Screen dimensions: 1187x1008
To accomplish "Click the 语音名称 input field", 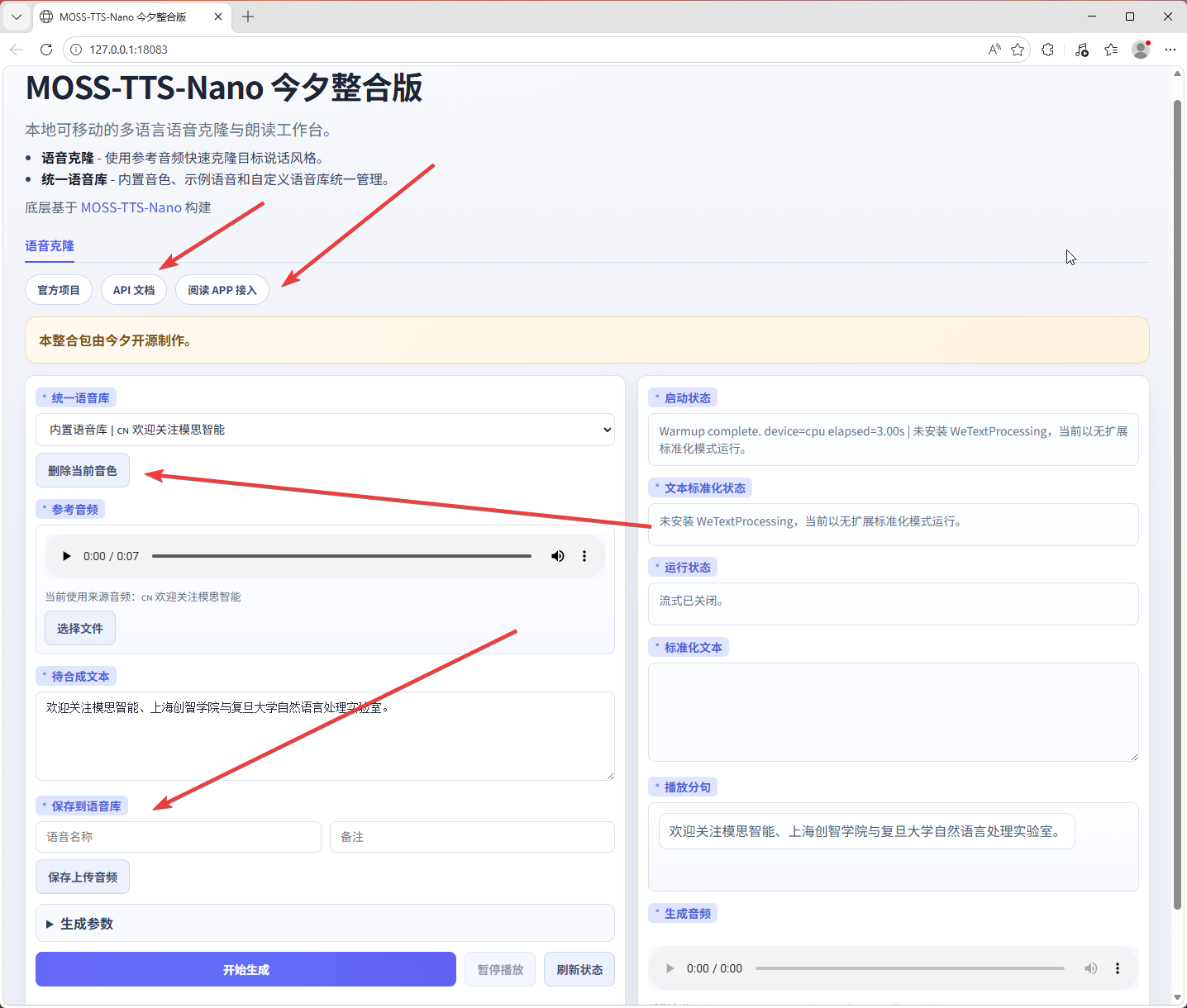I will (x=179, y=837).
